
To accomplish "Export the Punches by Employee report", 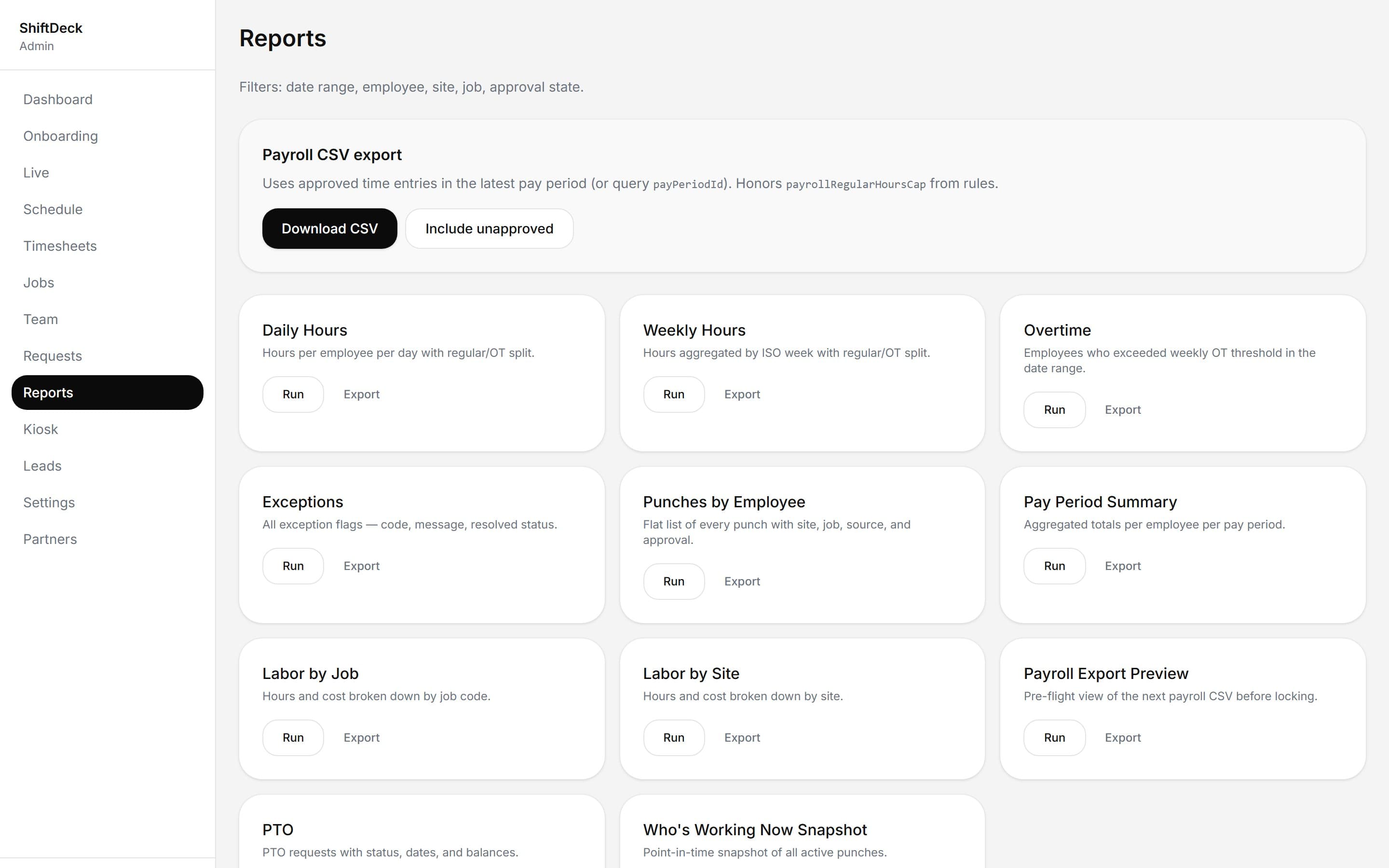I will coord(742,582).
